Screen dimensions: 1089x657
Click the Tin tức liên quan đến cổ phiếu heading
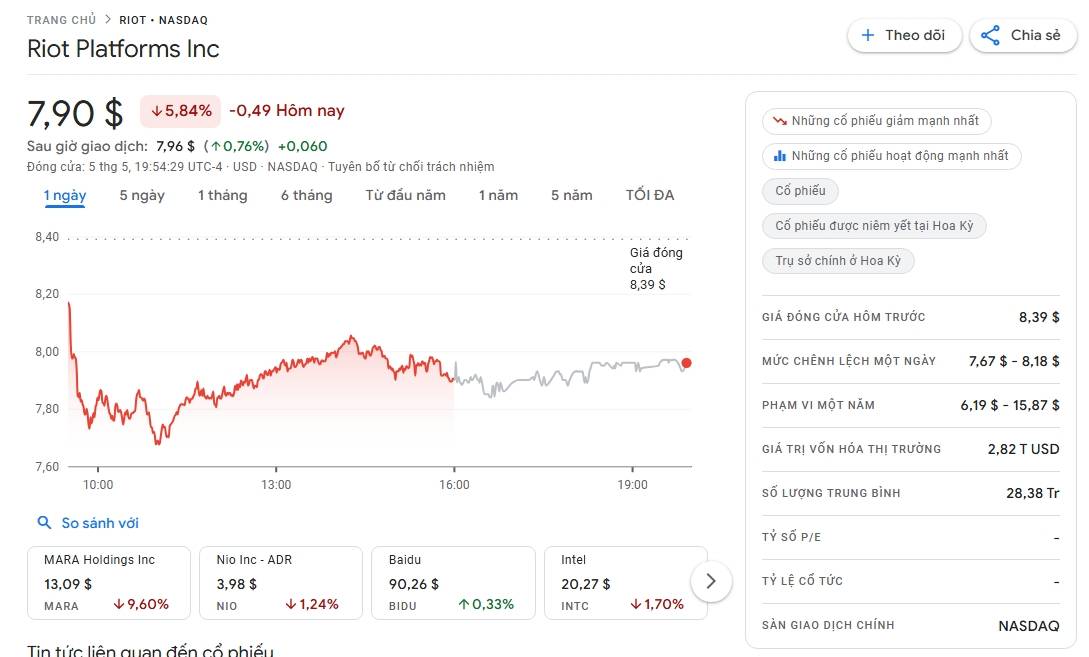click(x=150, y=650)
